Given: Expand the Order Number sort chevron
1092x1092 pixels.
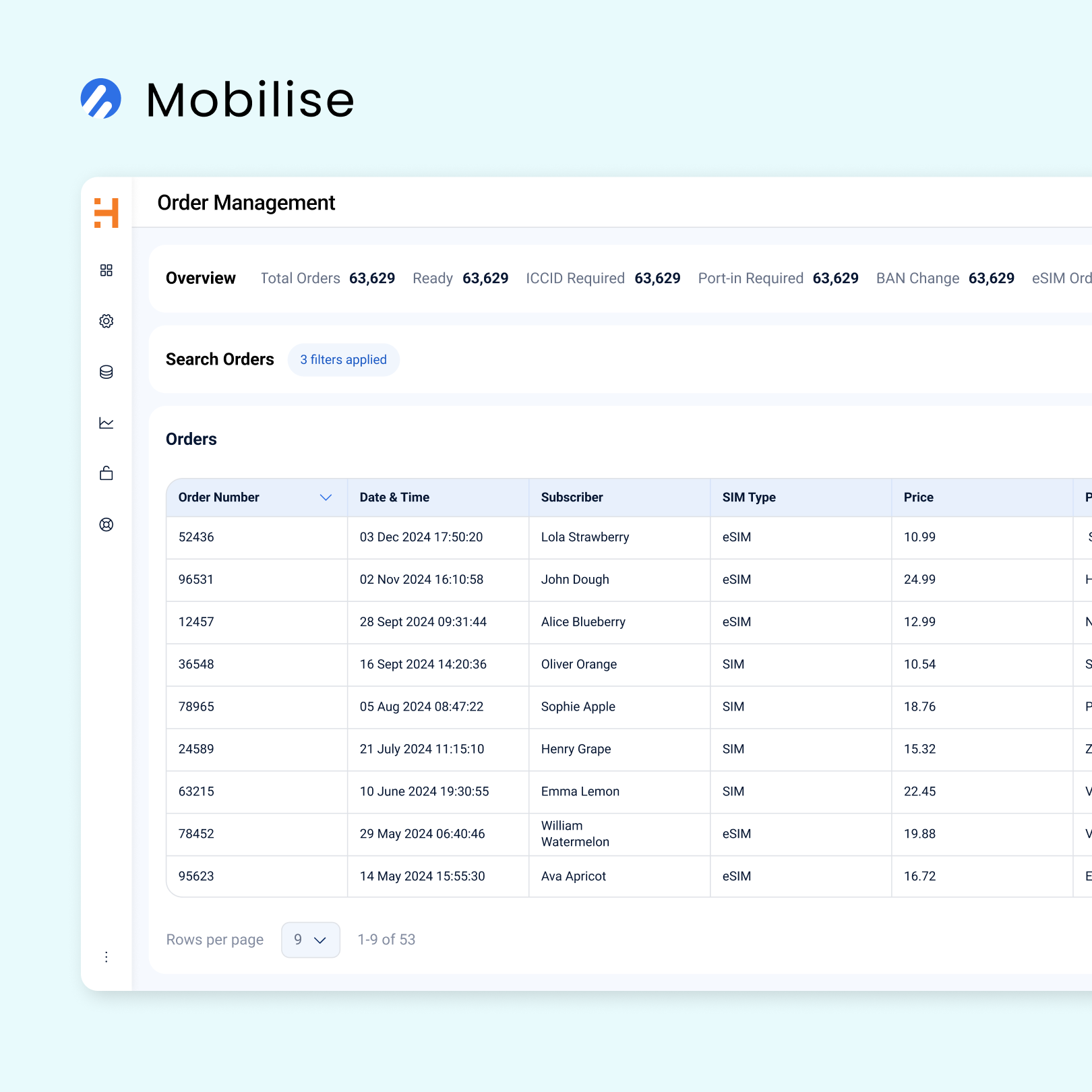Looking at the screenshot, I should point(326,497).
